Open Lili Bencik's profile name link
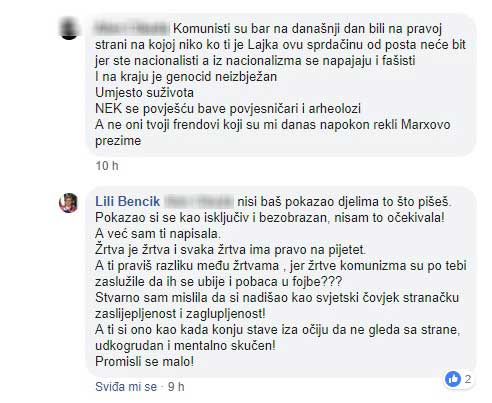The image size is (492, 403). [128, 201]
